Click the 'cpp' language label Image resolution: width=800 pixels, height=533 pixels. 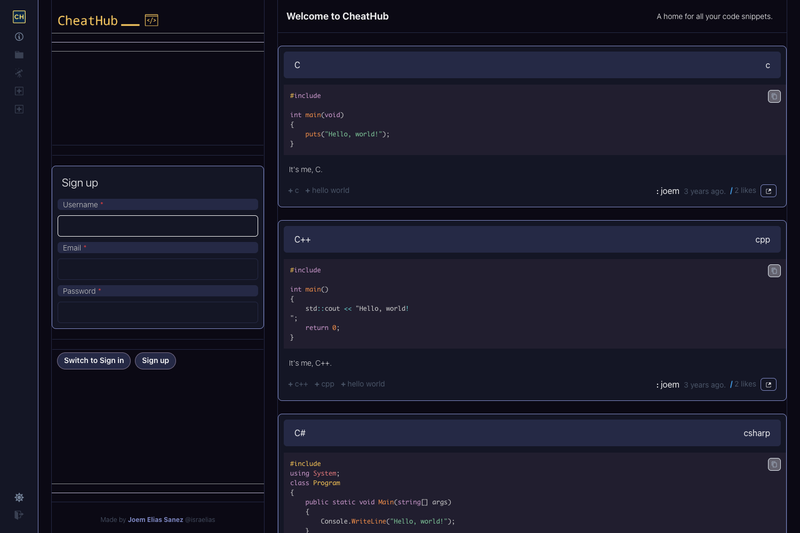tap(762, 240)
